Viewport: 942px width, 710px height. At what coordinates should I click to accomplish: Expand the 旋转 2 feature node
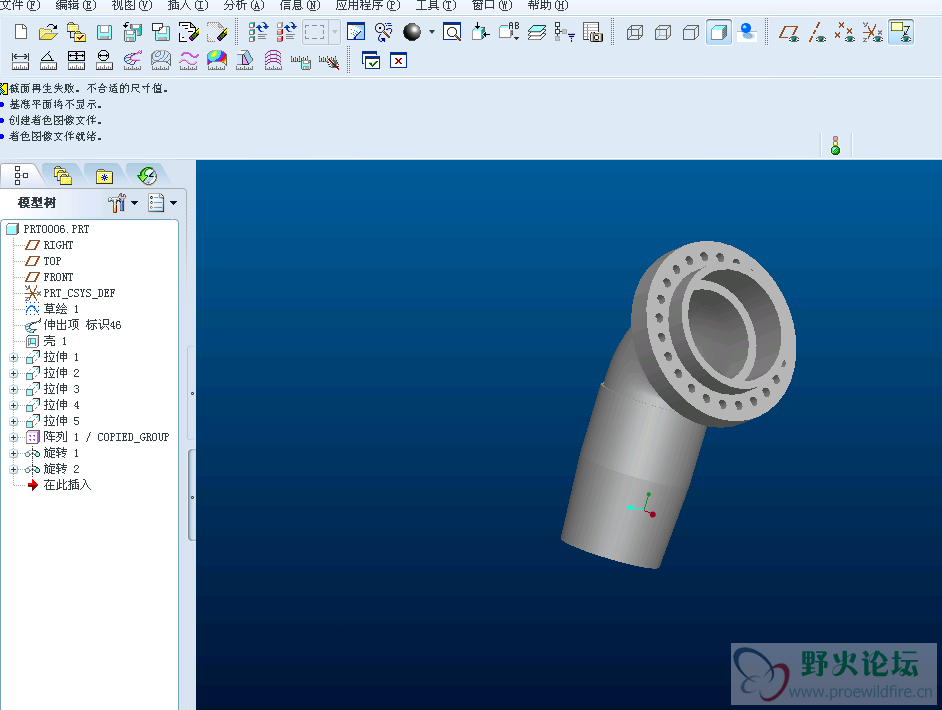(x=14, y=469)
